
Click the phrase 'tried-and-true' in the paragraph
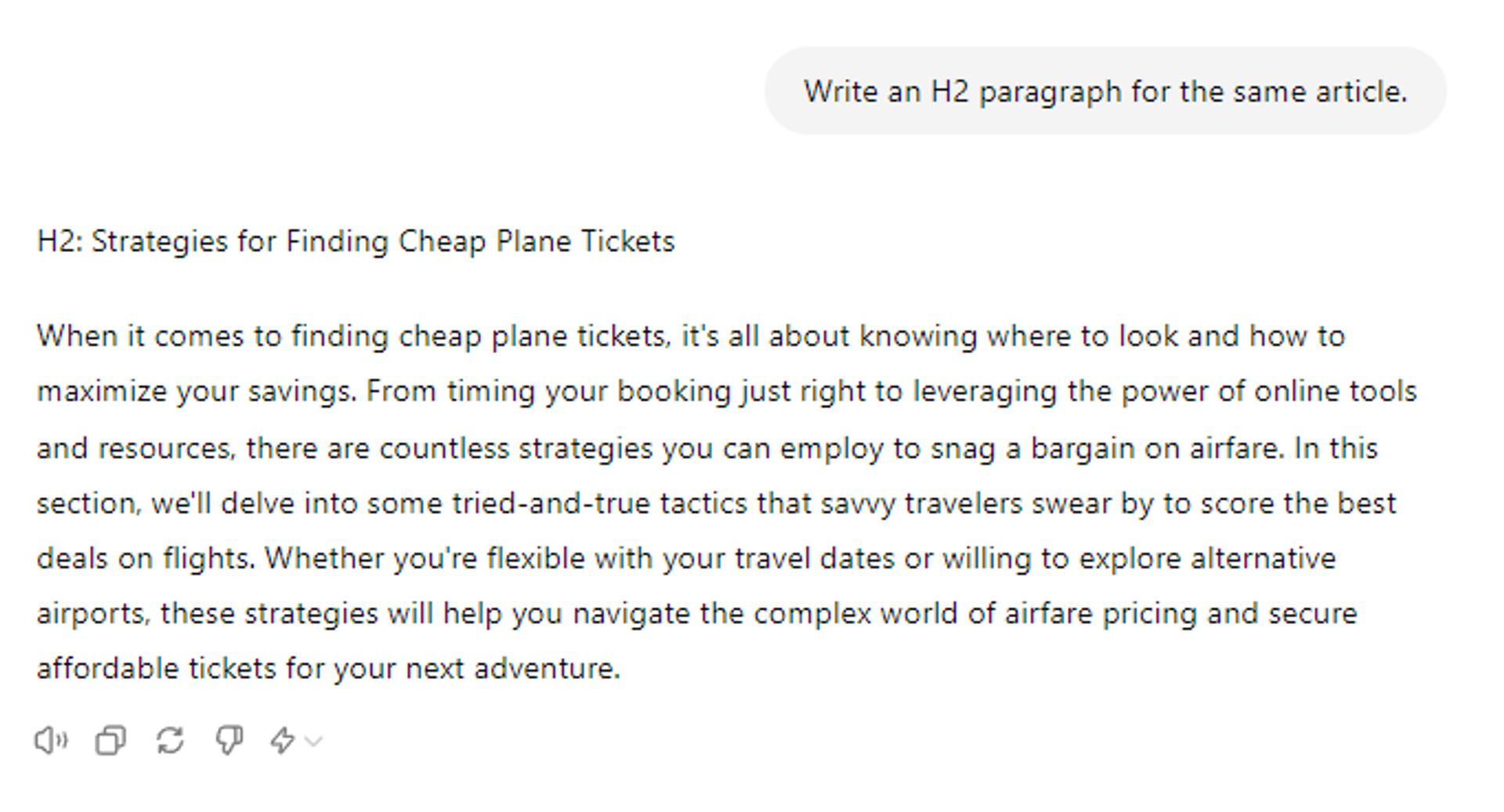tap(551, 503)
